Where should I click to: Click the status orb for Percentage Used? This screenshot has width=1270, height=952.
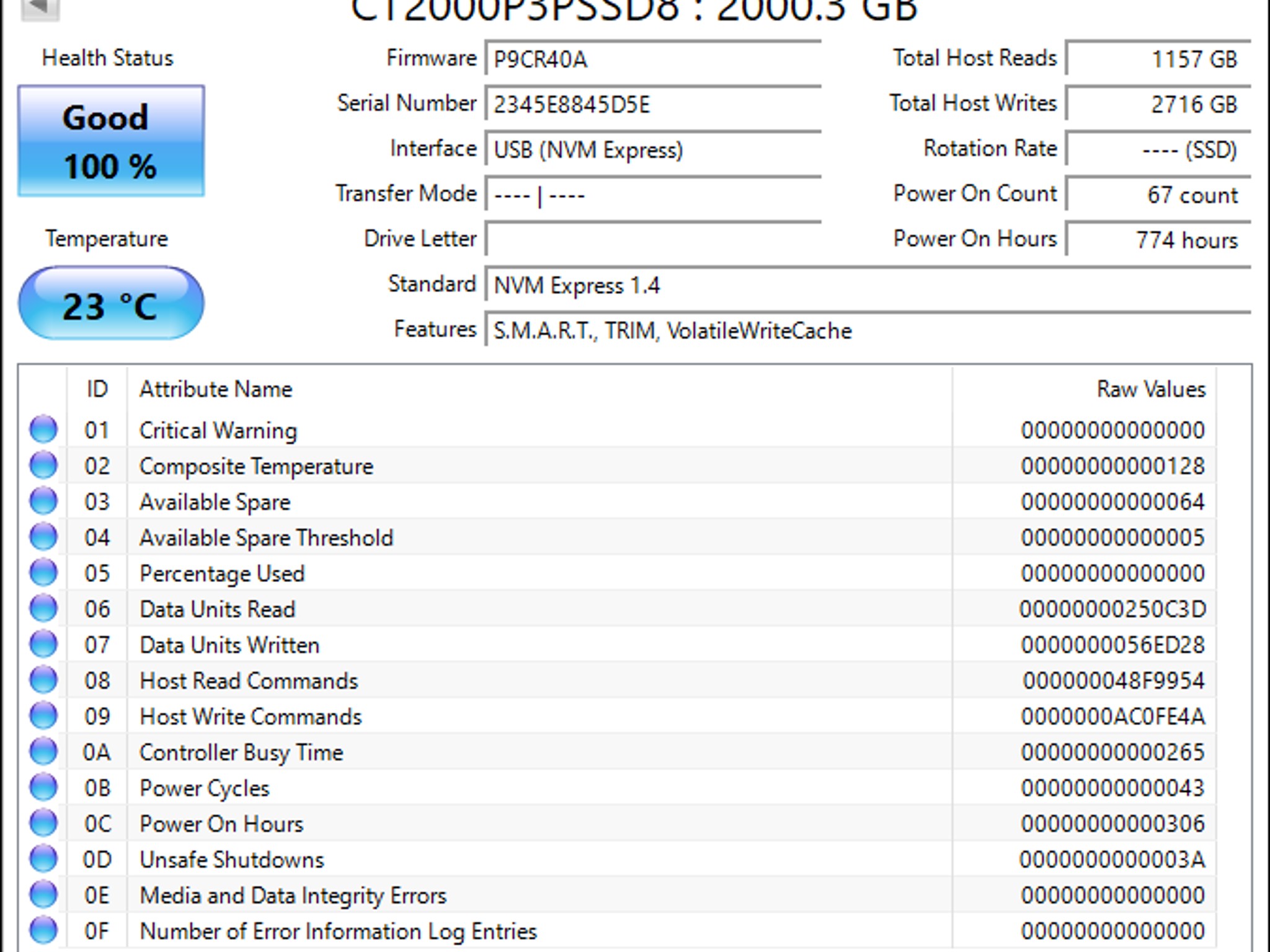(43, 573)
